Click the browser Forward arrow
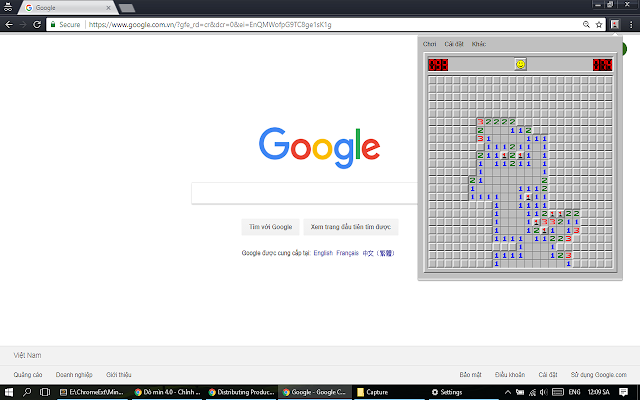Screen dimensions: 640x400 click(23, 24)
